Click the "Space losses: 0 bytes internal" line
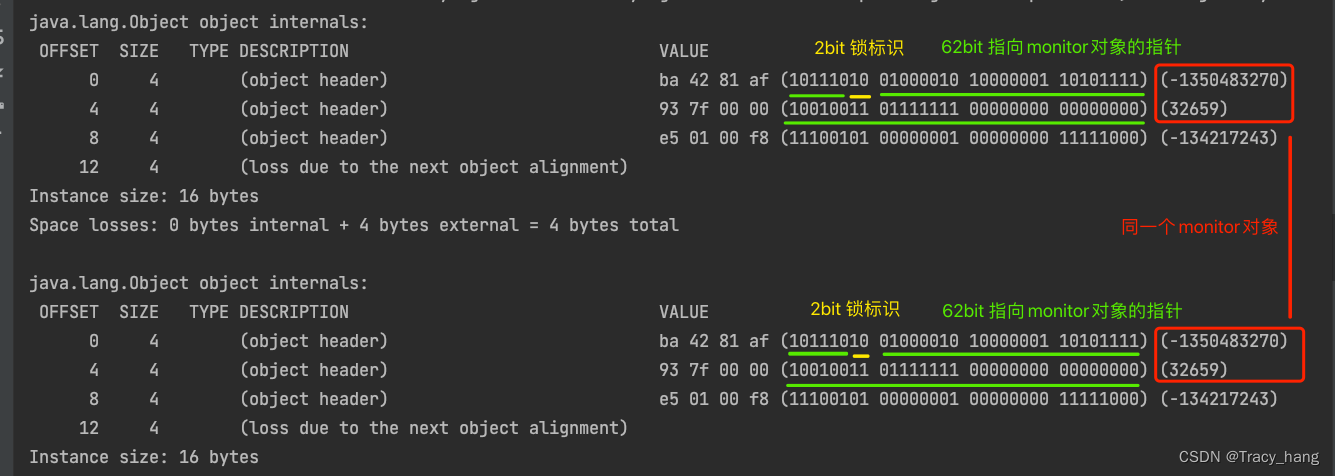1335x476 pixels. coord(354,225)
